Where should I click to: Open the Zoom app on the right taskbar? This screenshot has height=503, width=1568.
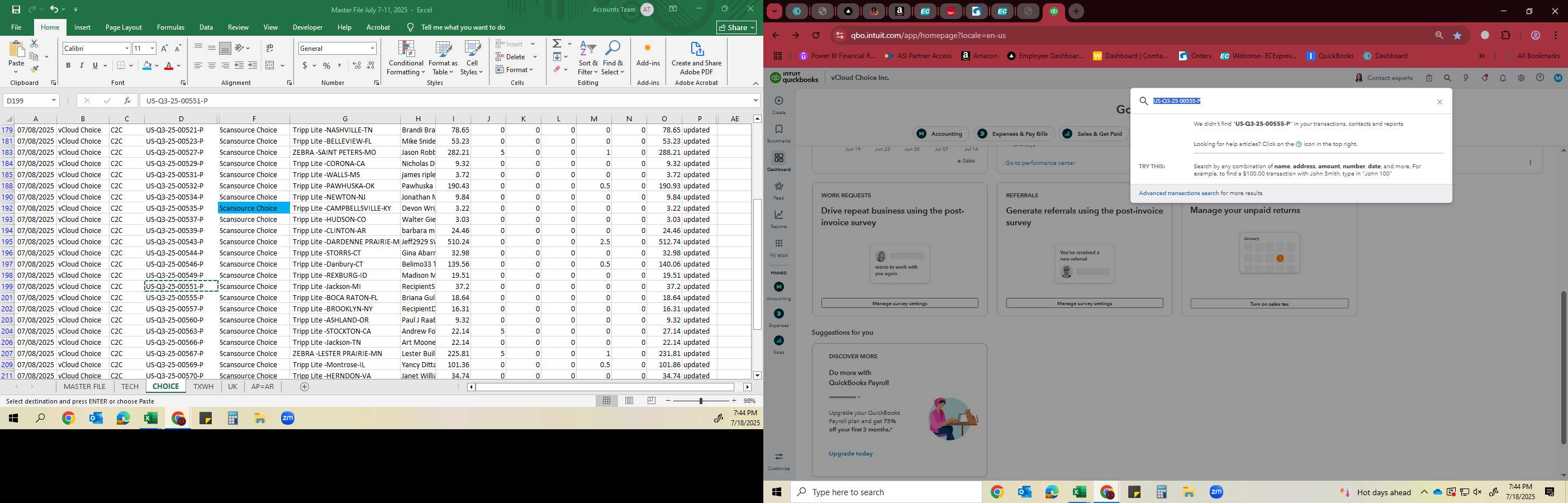click(x=1216, y=492)
